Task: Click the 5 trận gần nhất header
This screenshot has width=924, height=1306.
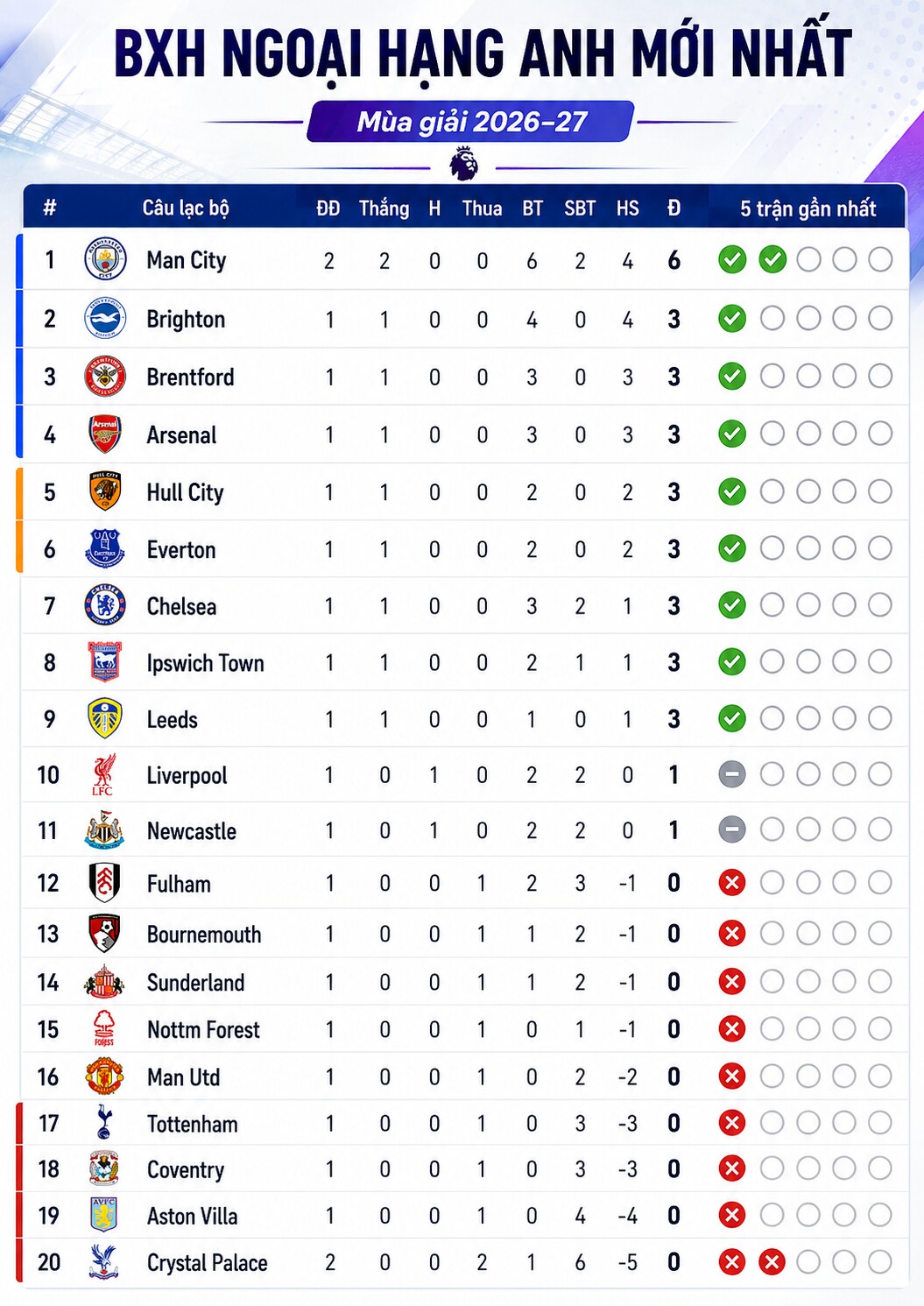Action: [x=808, y=208]
